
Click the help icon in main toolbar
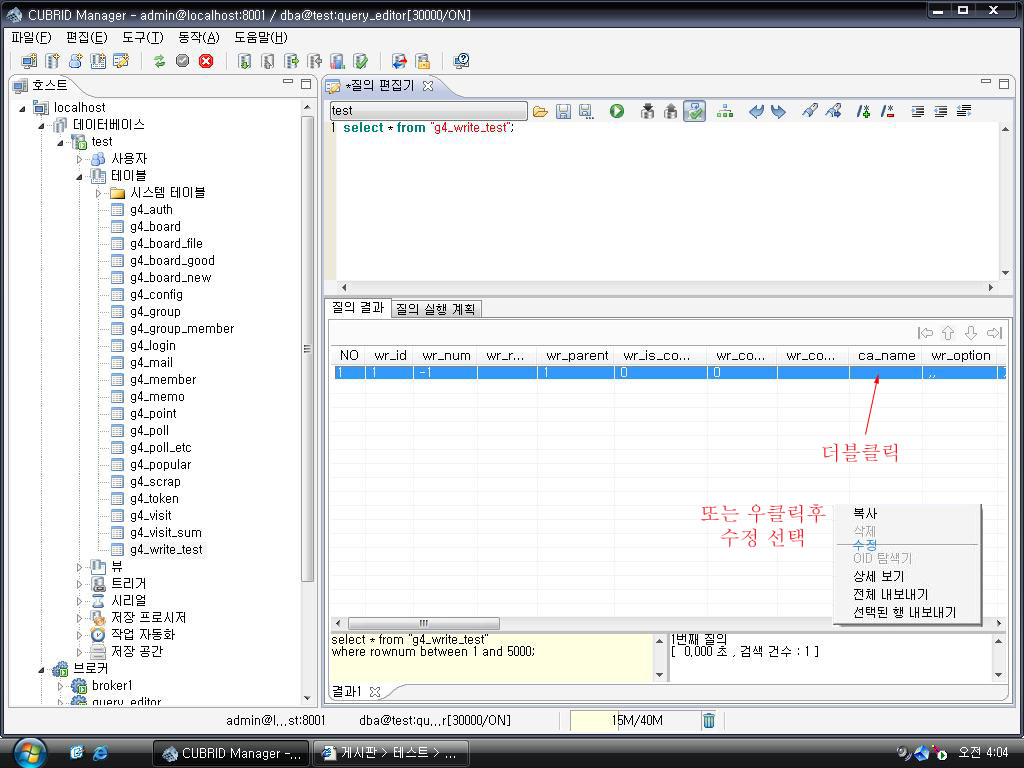tap(461, 61)
